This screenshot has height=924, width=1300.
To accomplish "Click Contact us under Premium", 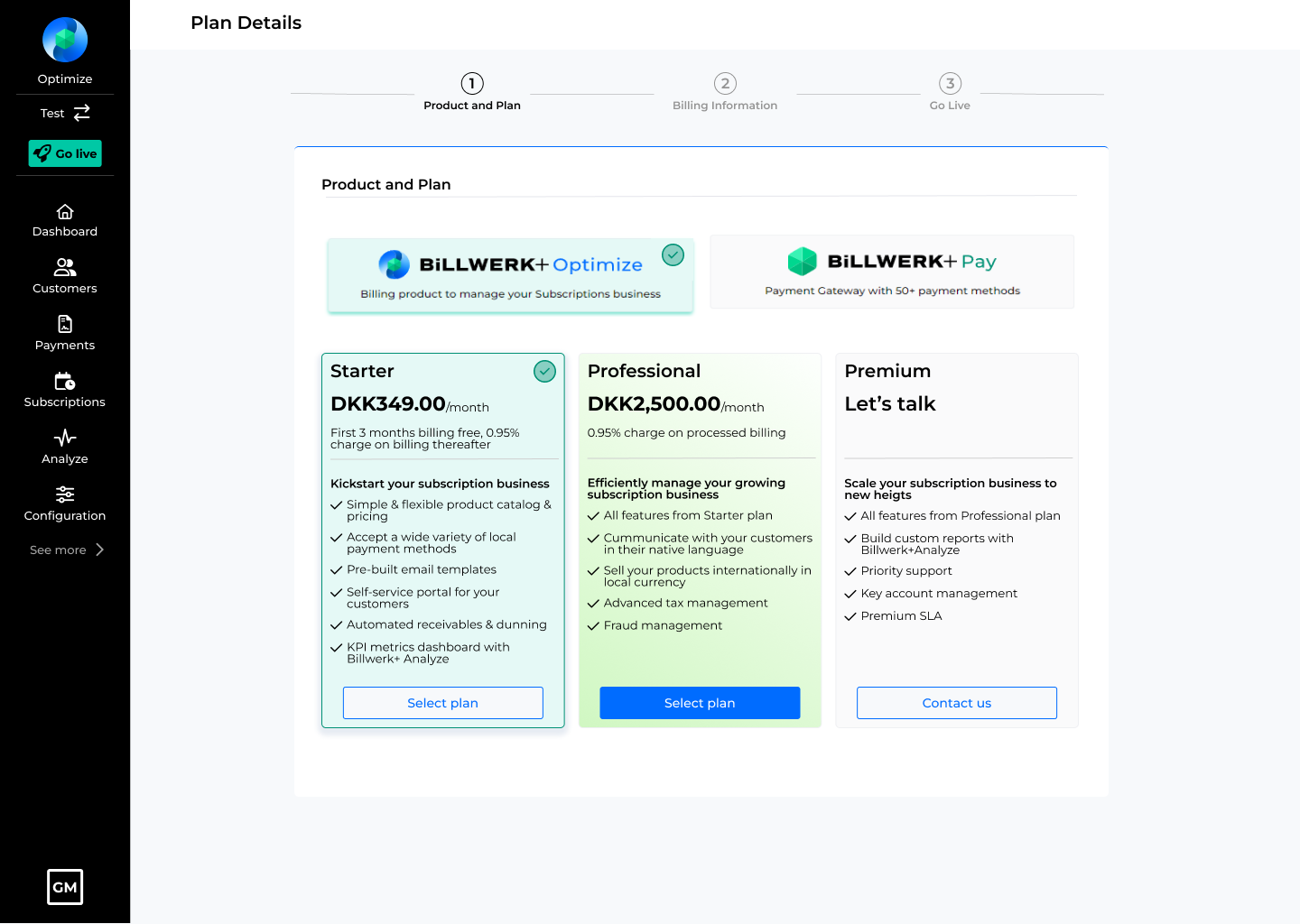I will point(957,703).
